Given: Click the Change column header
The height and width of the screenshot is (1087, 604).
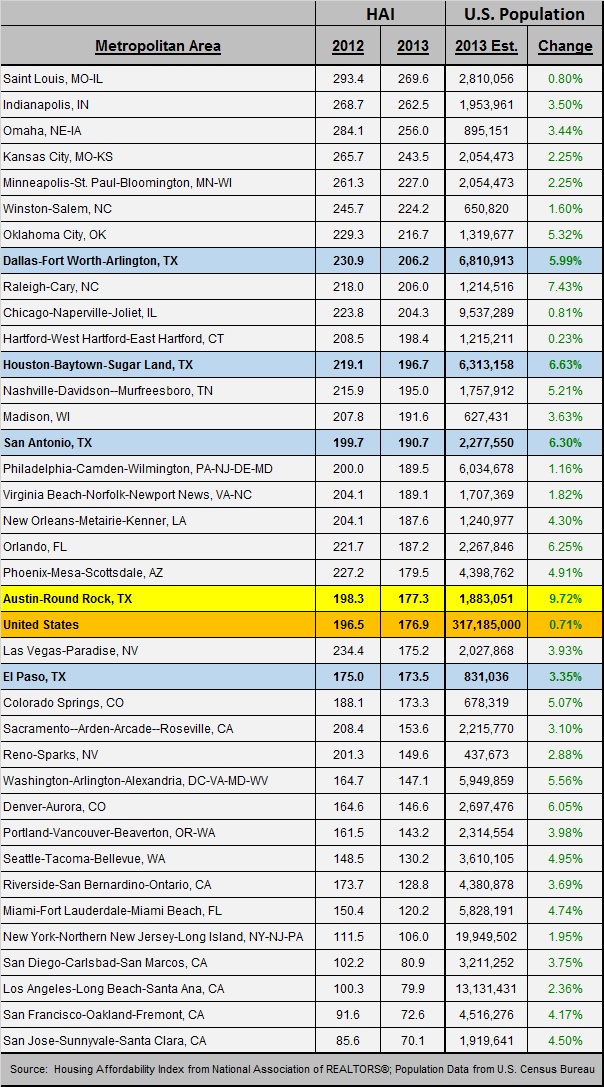Looking at the screenshot, I should [x=565, y=46].
